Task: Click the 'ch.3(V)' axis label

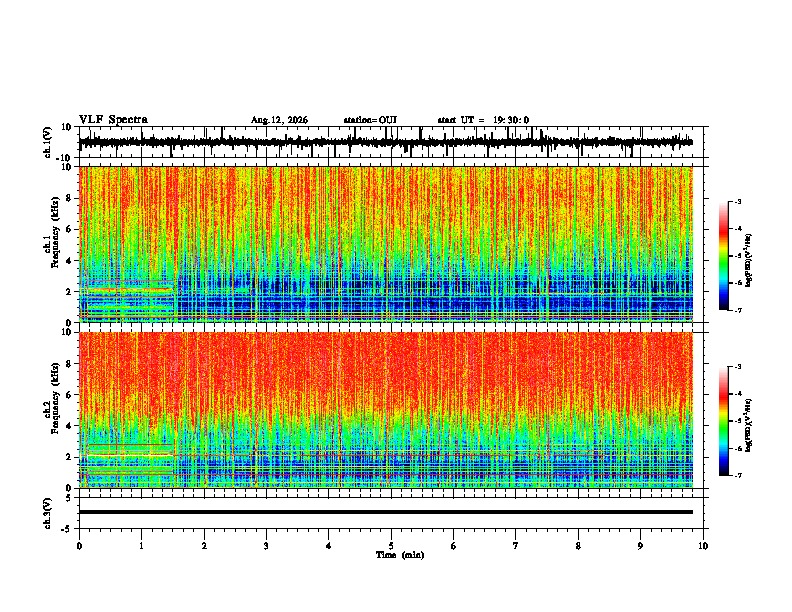Action: pos(48,514)
